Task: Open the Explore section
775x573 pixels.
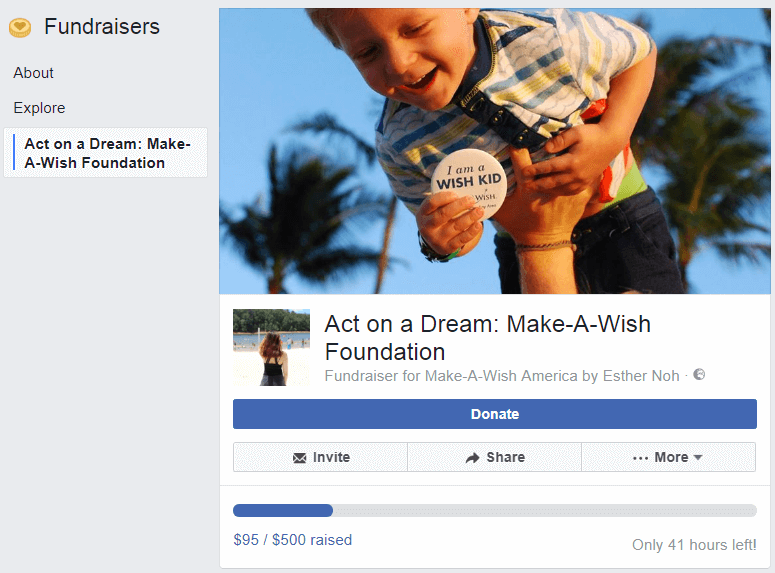Action: pos(39,108)
